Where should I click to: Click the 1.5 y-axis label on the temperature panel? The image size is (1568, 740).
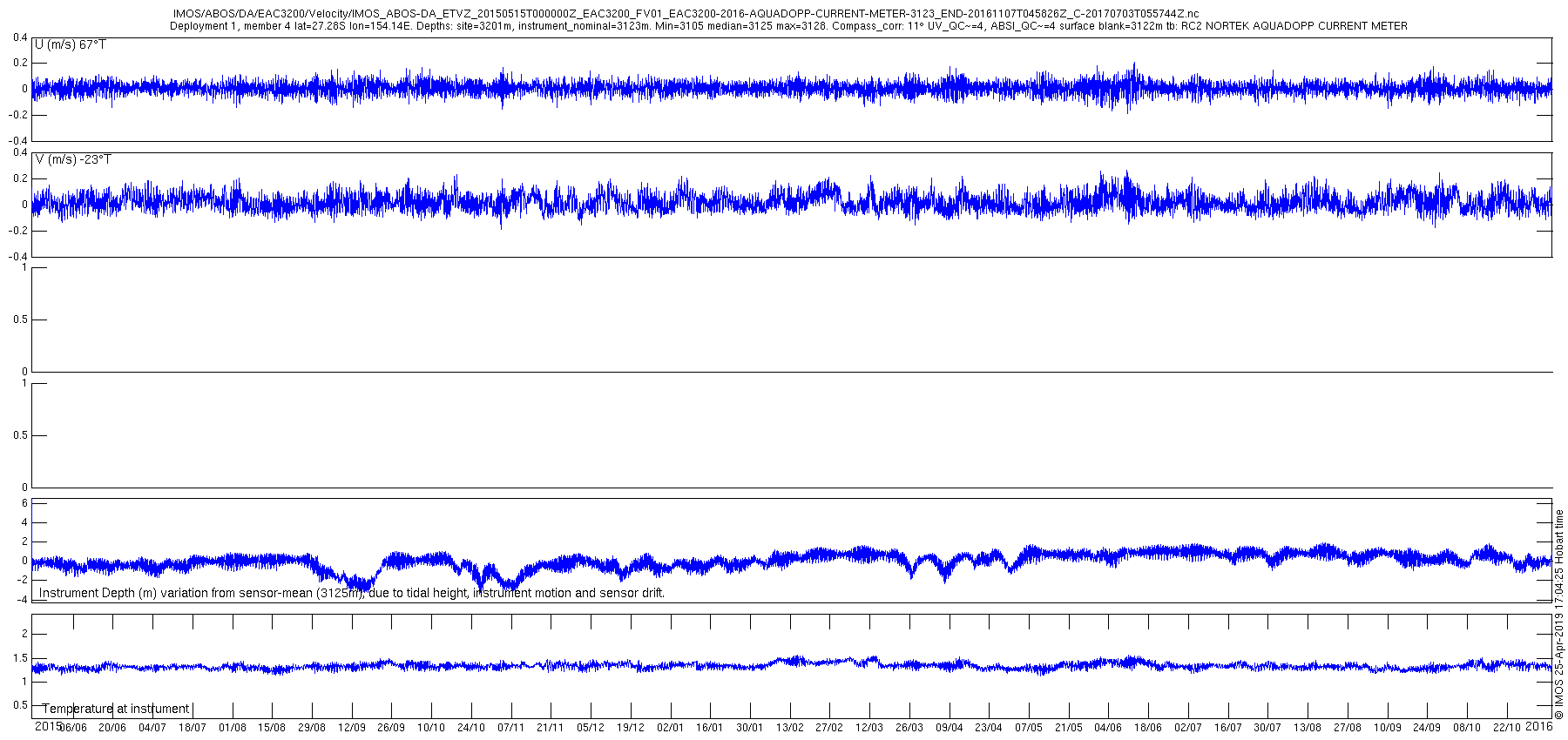(x=21, y=658)
